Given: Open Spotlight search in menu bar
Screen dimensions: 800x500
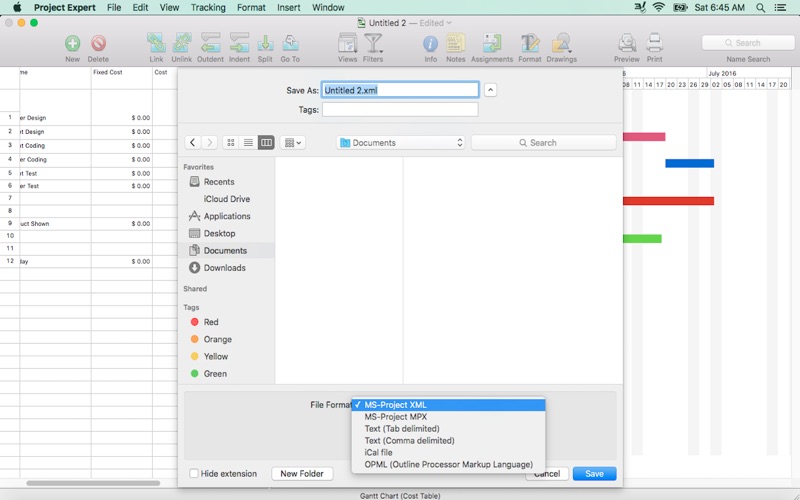Looking at the screenshot, I should point(760,8).
